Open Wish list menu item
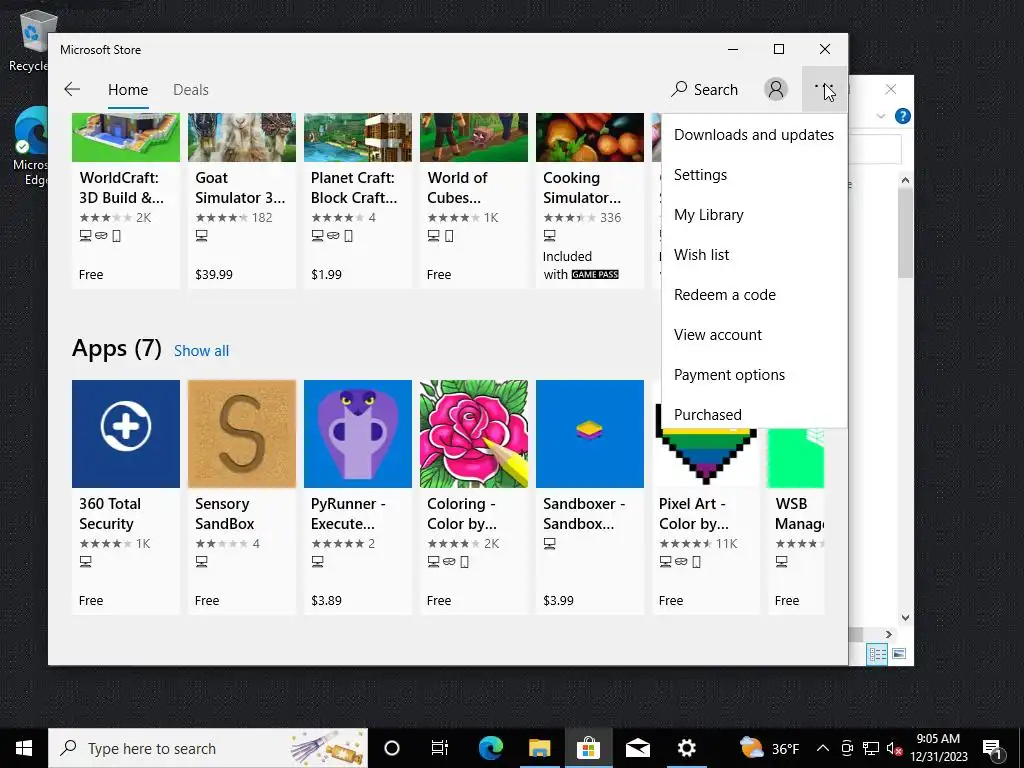The width and height of the screenshot is (1024, 768). point(754,255)
